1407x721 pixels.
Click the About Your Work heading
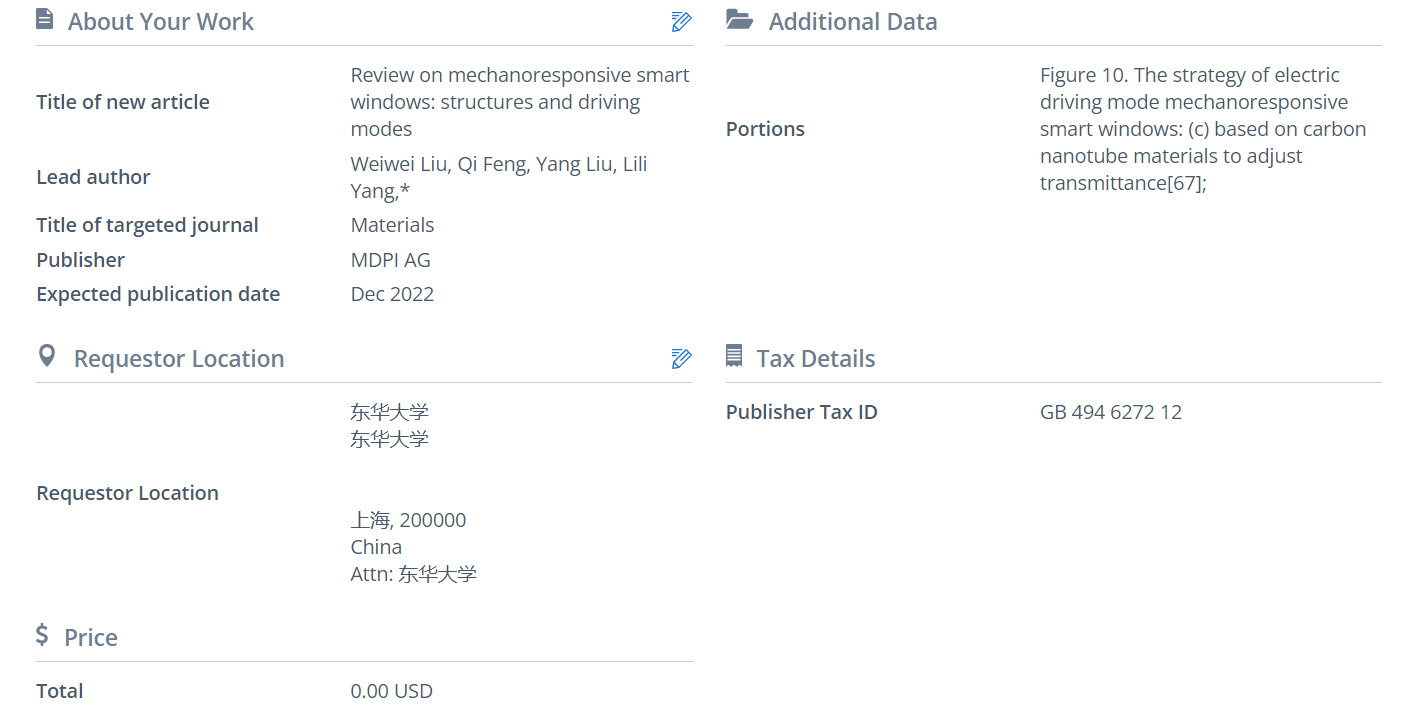161,22
